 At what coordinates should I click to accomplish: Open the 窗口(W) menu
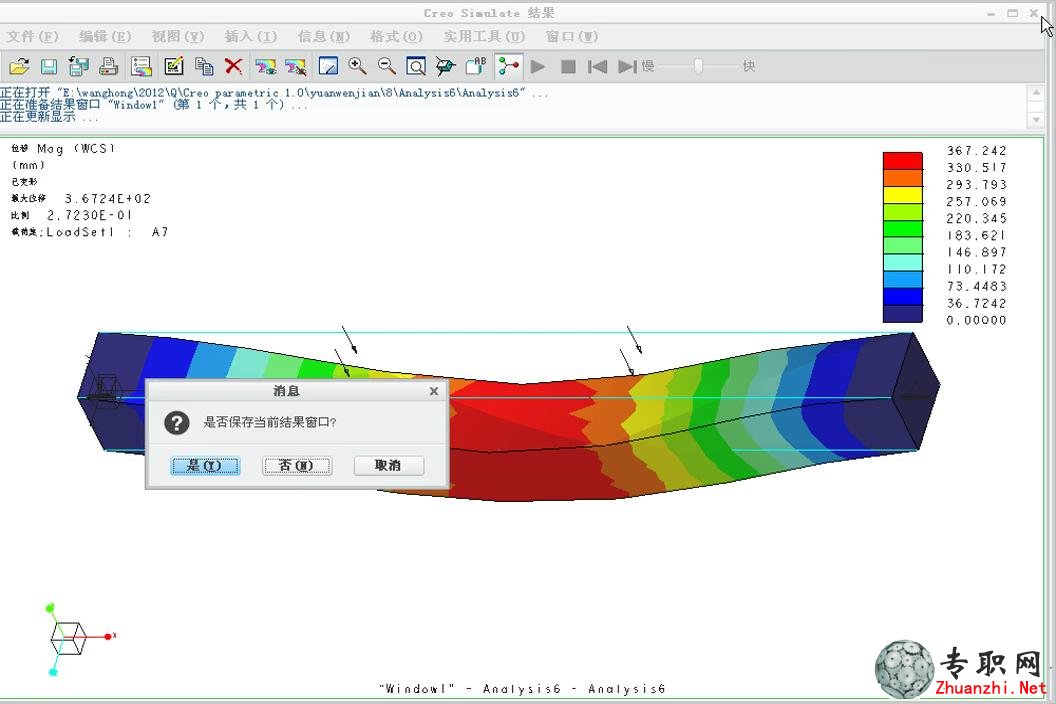tap(572, 36)
